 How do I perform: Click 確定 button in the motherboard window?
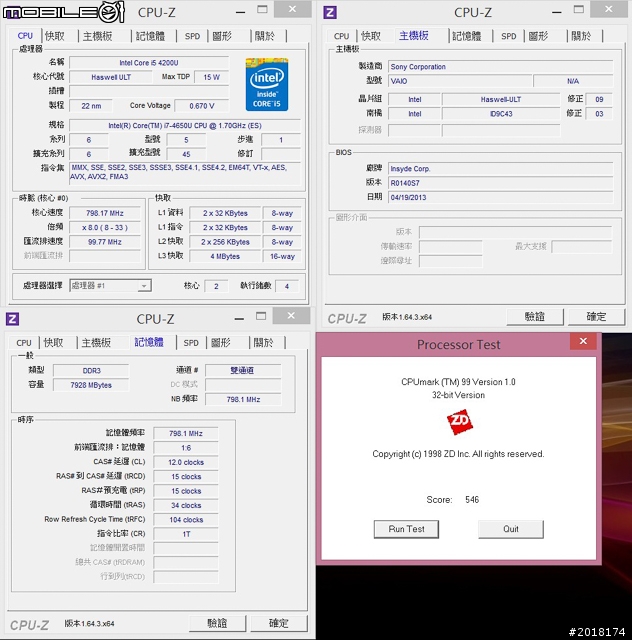596,317
